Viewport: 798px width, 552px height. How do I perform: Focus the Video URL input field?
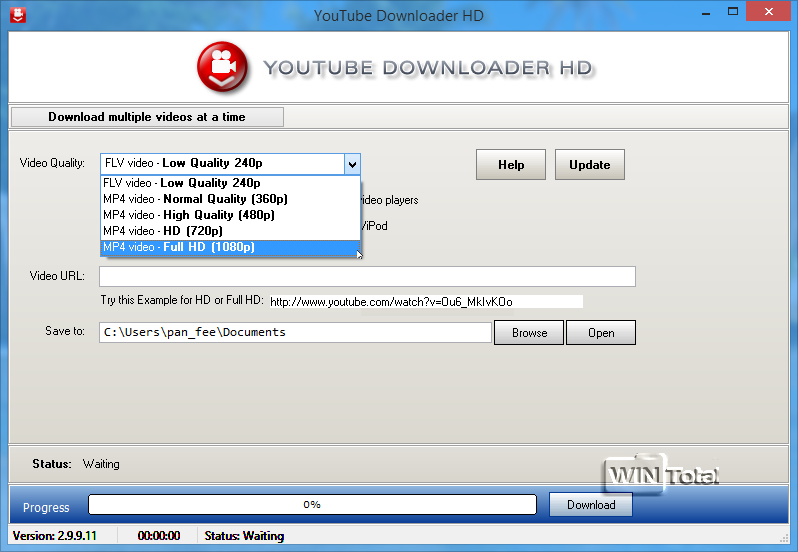pos(367,276)
